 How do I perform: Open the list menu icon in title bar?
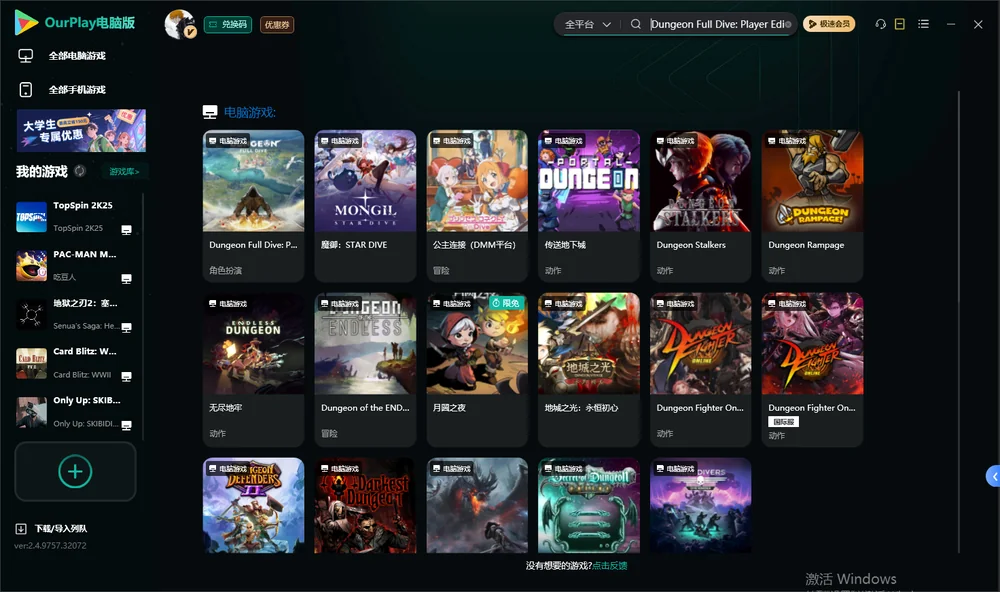(x=923, y=24)
